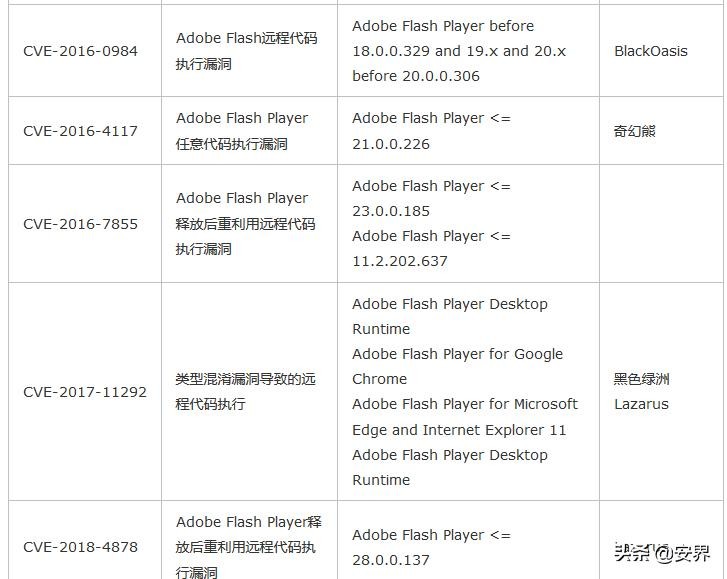Click the CVE-2018-4878 identifier
The height and width of the screenshot is (579, 727).
tap(80, 547)
